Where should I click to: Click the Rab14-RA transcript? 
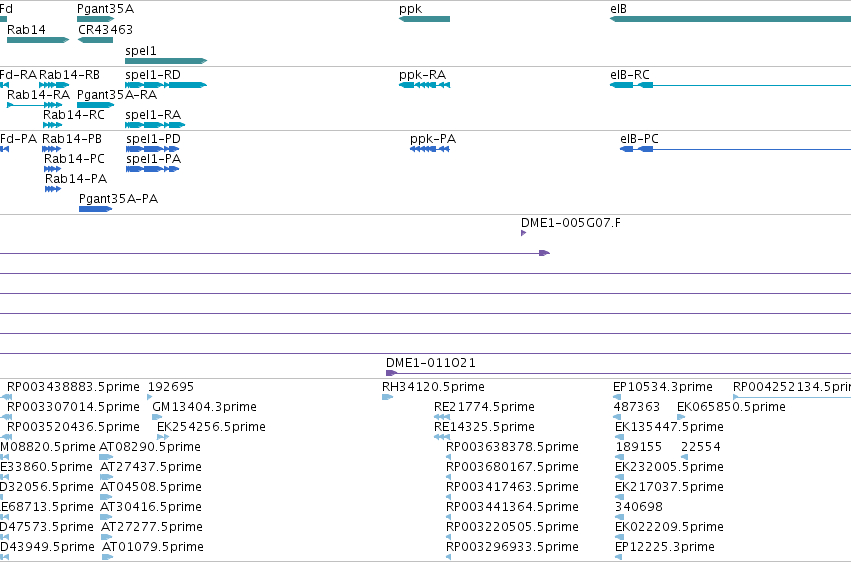tap(35, 105)
